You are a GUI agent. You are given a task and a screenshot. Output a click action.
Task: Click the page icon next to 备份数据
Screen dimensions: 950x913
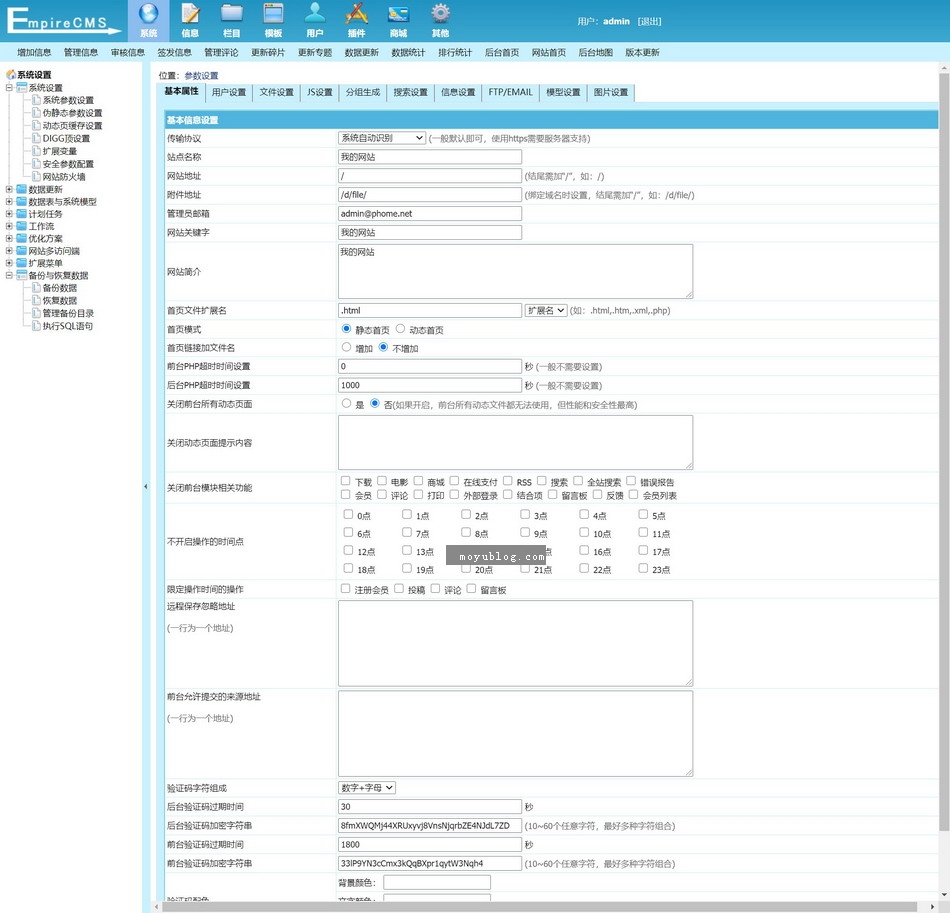[36, 288]
